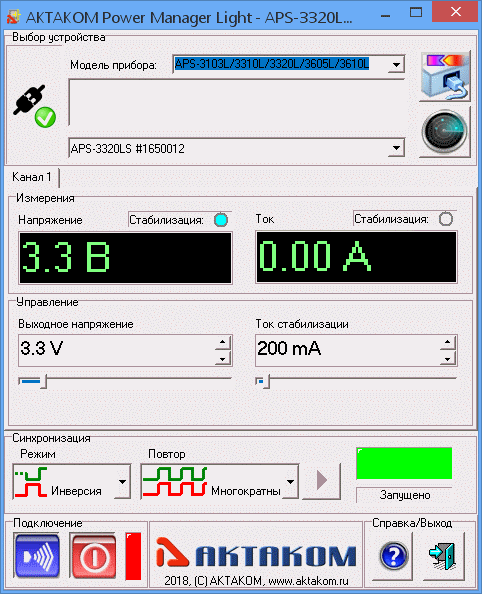Open the Модель прибора dropdown
The image size is (482, 594).
pyautogui.click(x=396, y=64)
